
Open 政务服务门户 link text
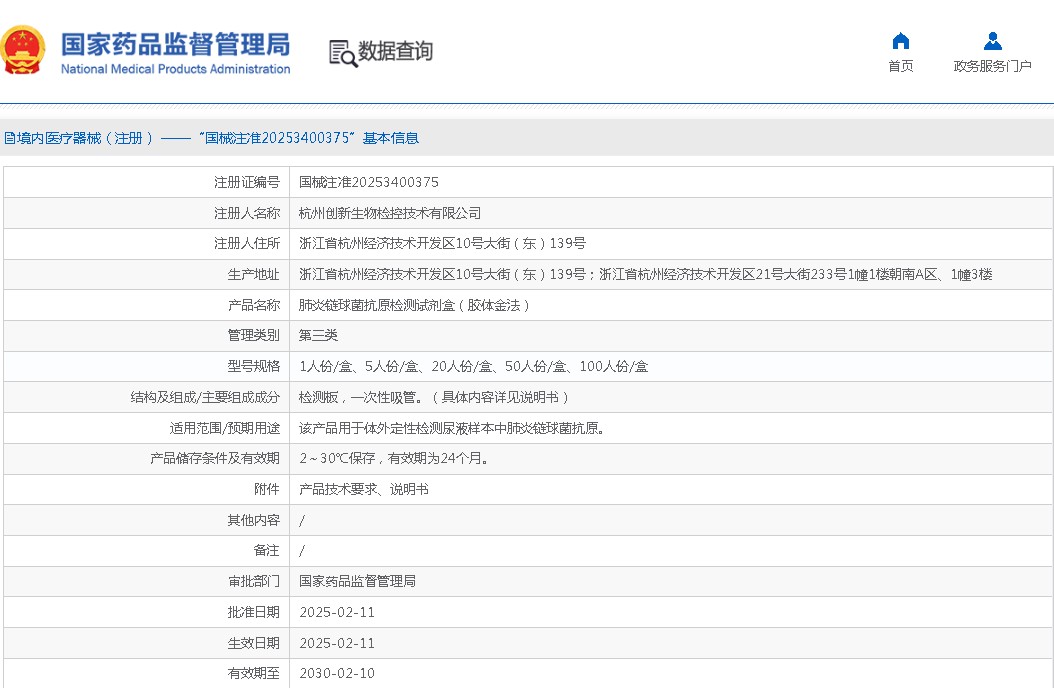[992, 66]
